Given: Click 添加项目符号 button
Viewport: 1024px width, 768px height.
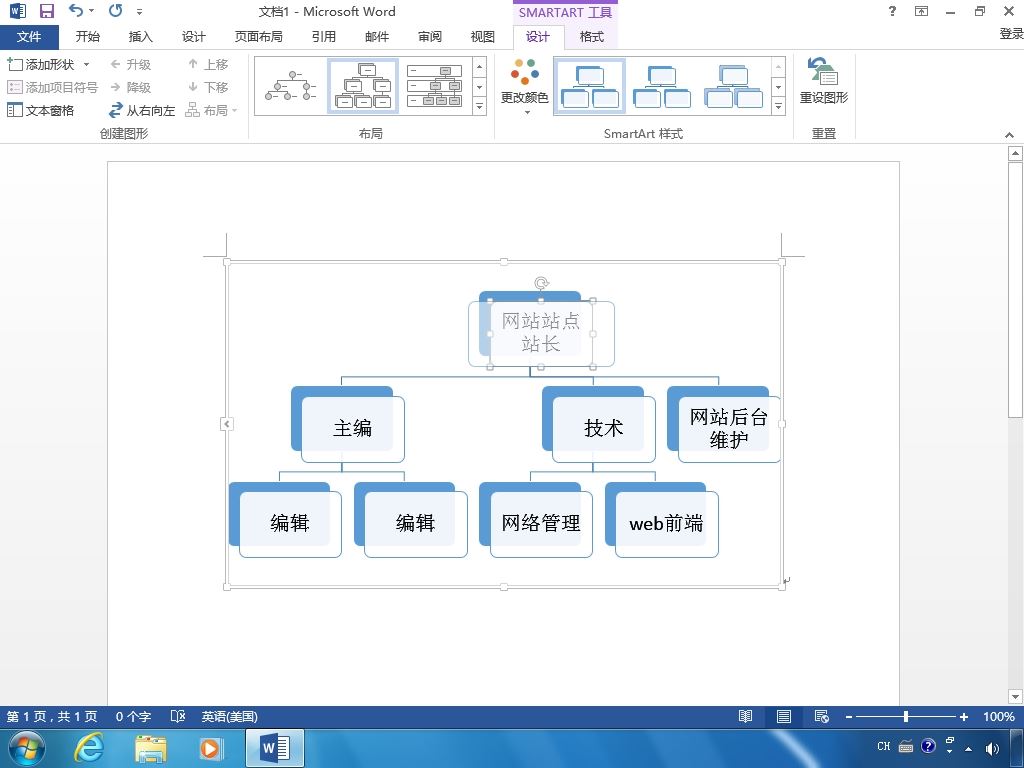Looking at the screenshot, I should click(x=52, y=88).
